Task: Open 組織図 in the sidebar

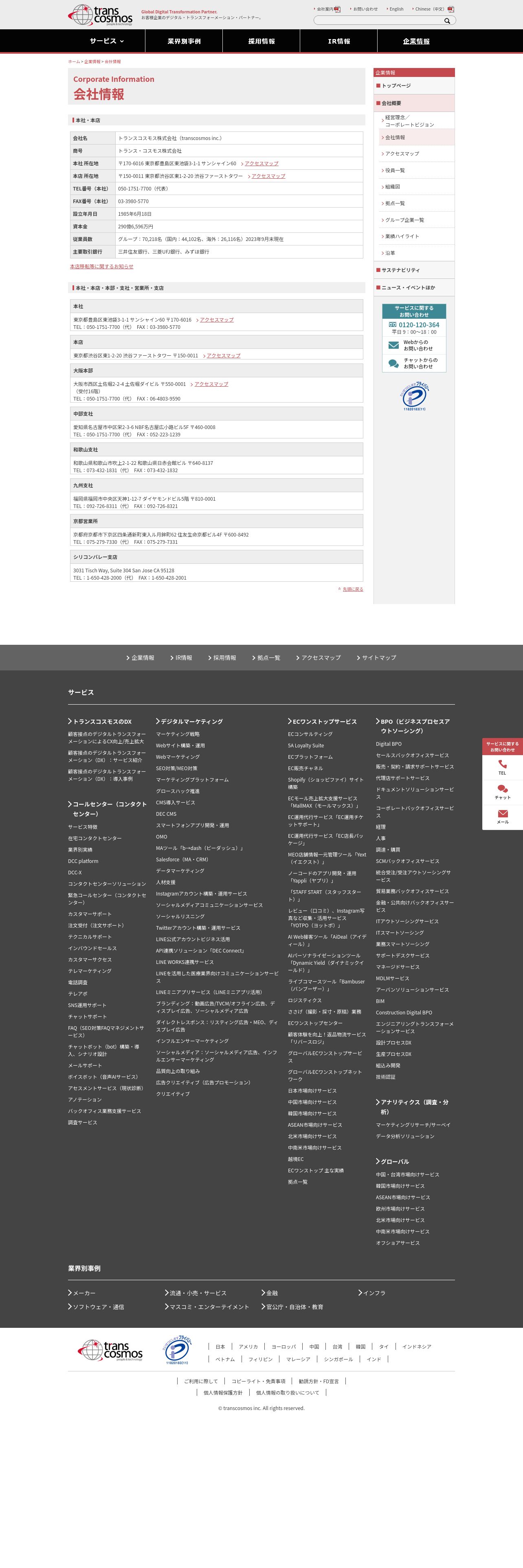Action: [416, 187]
